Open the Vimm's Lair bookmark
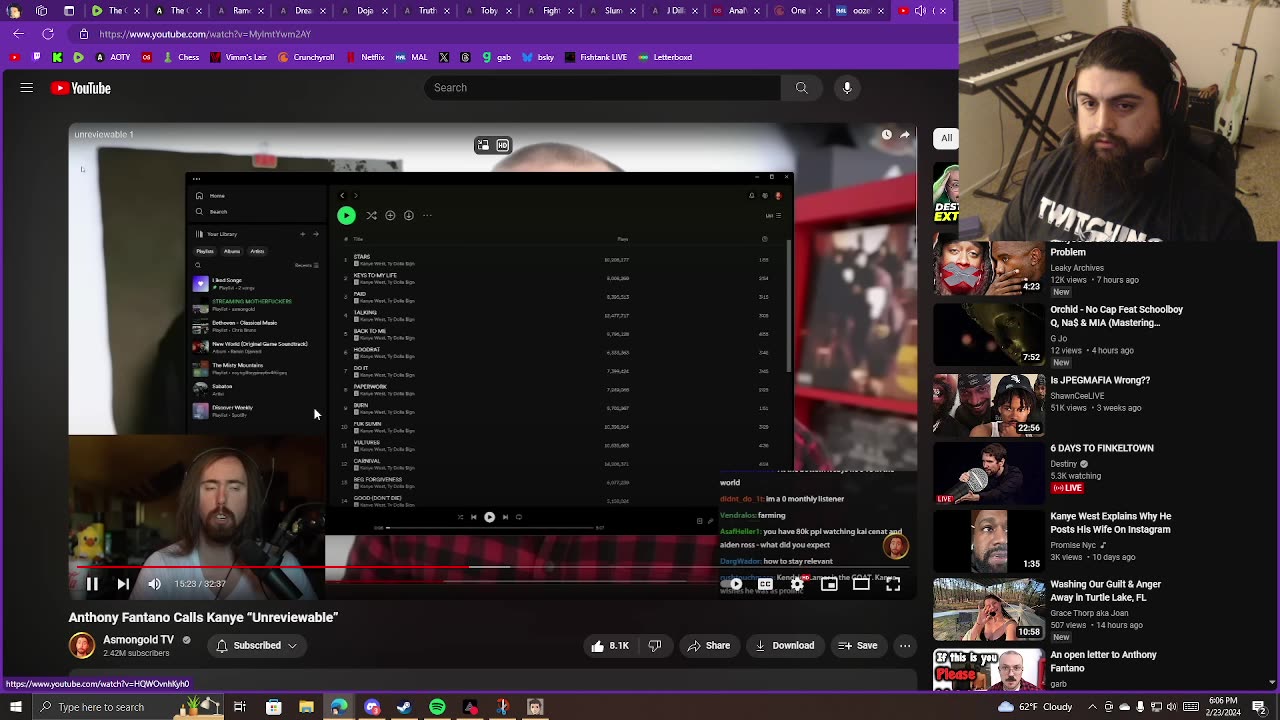1280x720 pixels. (238, 57)
